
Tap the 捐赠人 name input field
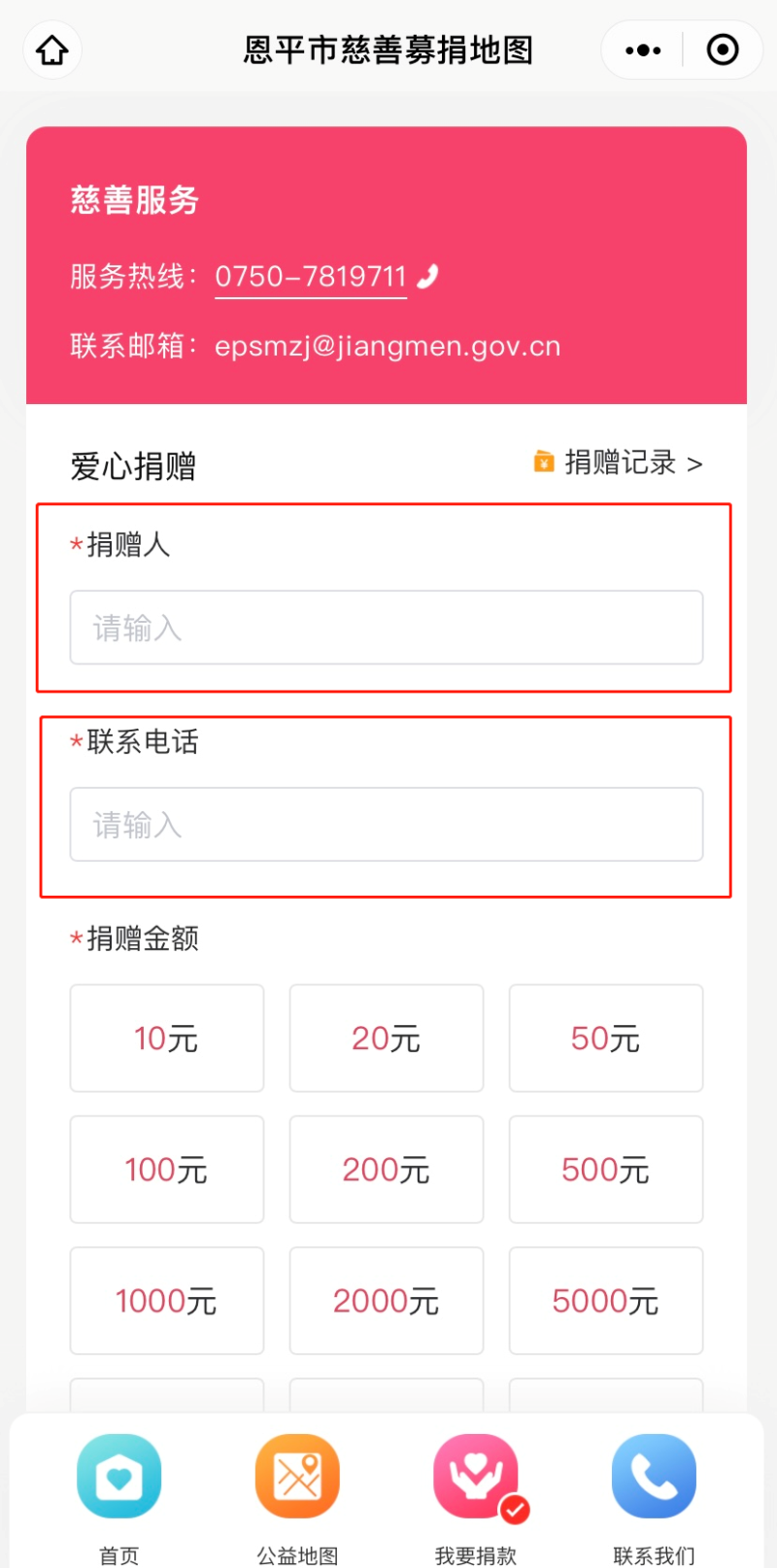point(386,628)
